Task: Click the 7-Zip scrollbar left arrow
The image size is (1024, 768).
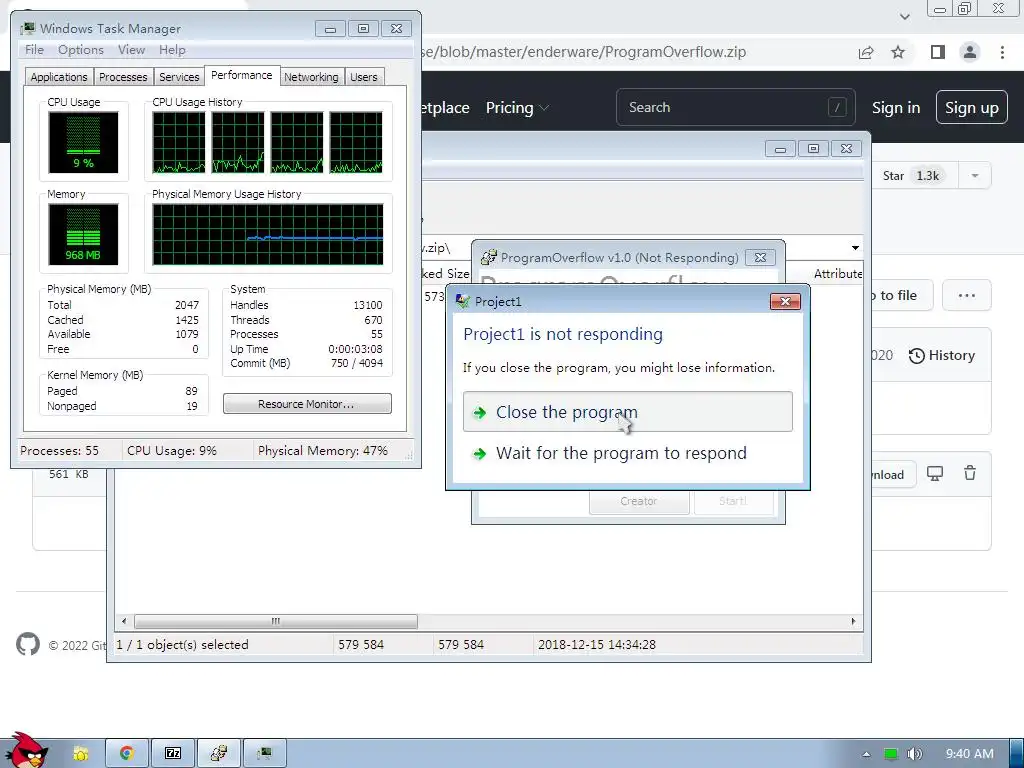Action: [x=123, y=621]
